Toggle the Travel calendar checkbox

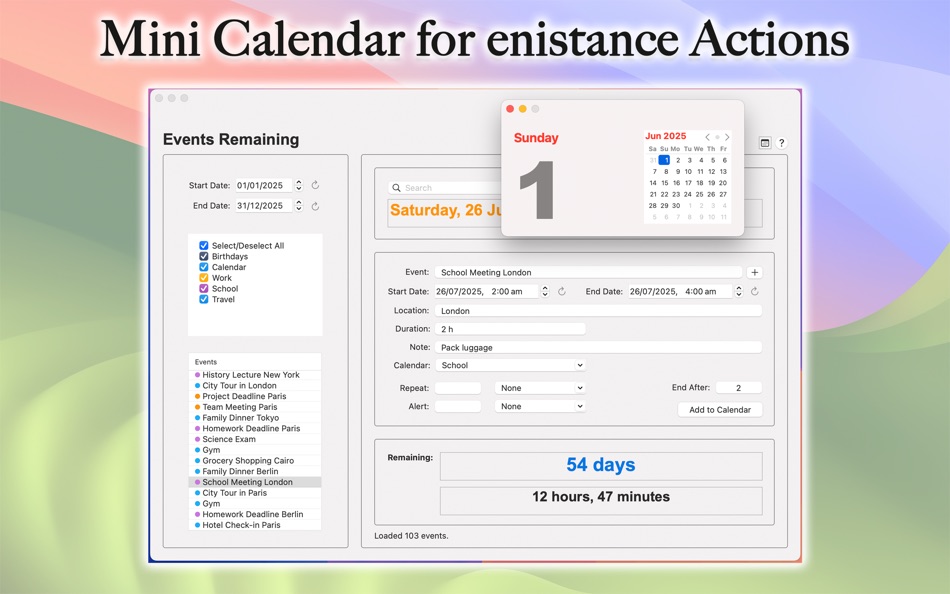tap(204, 299)
